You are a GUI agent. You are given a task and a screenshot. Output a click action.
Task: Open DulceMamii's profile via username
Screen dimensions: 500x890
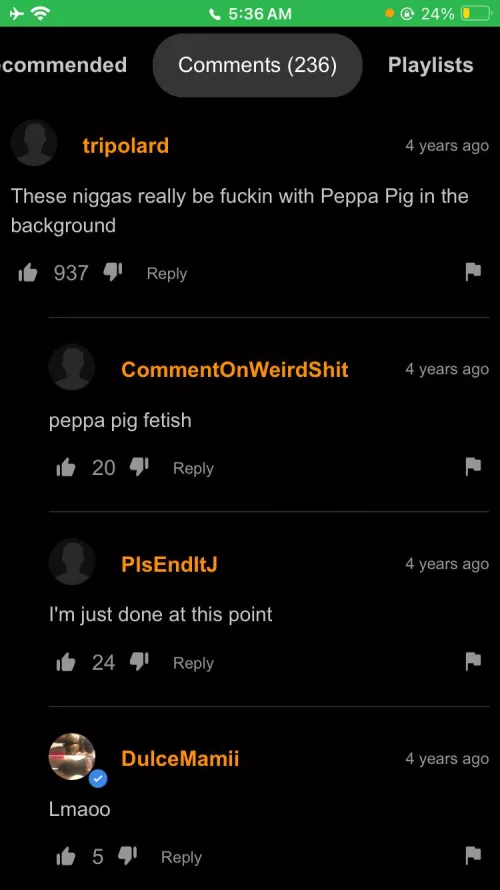click(x=180, y=759)
